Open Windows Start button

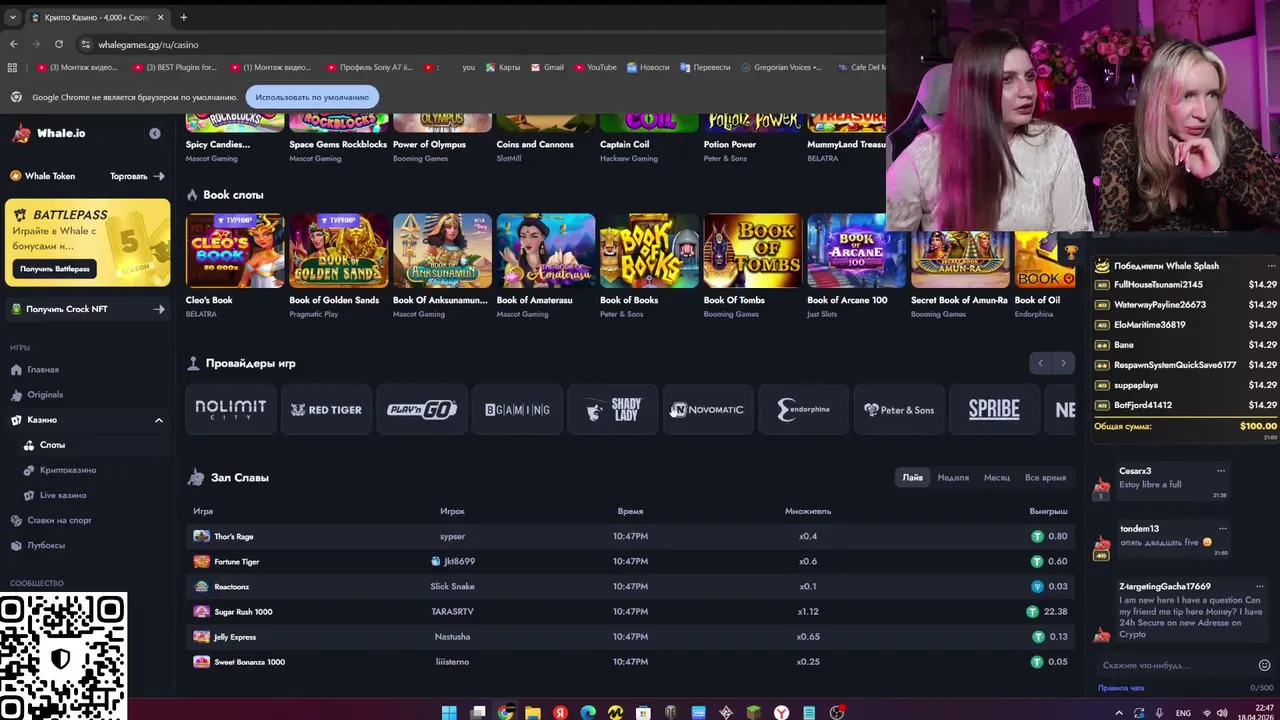point(449,712)
